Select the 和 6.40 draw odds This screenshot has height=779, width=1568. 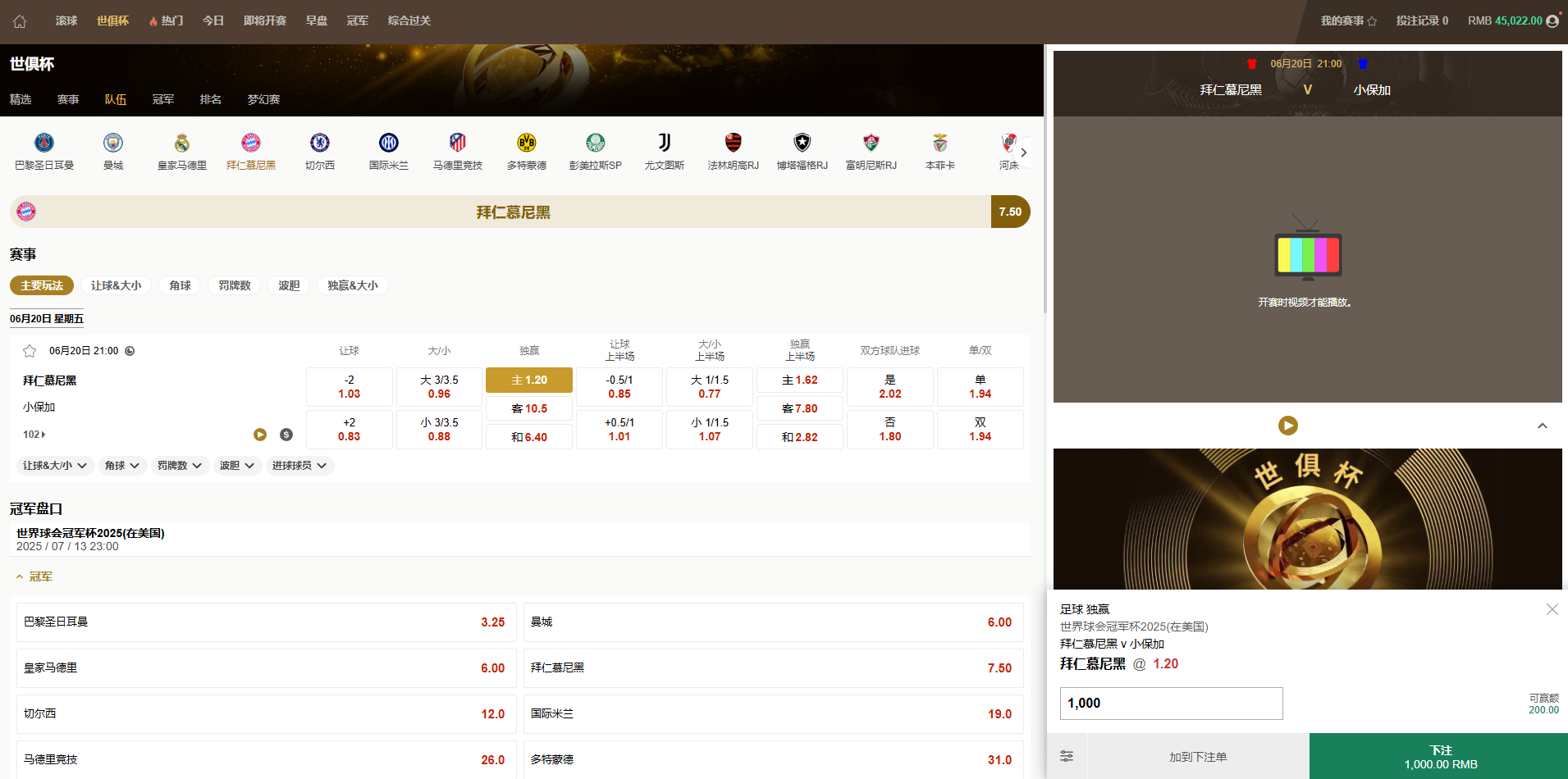click(529, 437)
